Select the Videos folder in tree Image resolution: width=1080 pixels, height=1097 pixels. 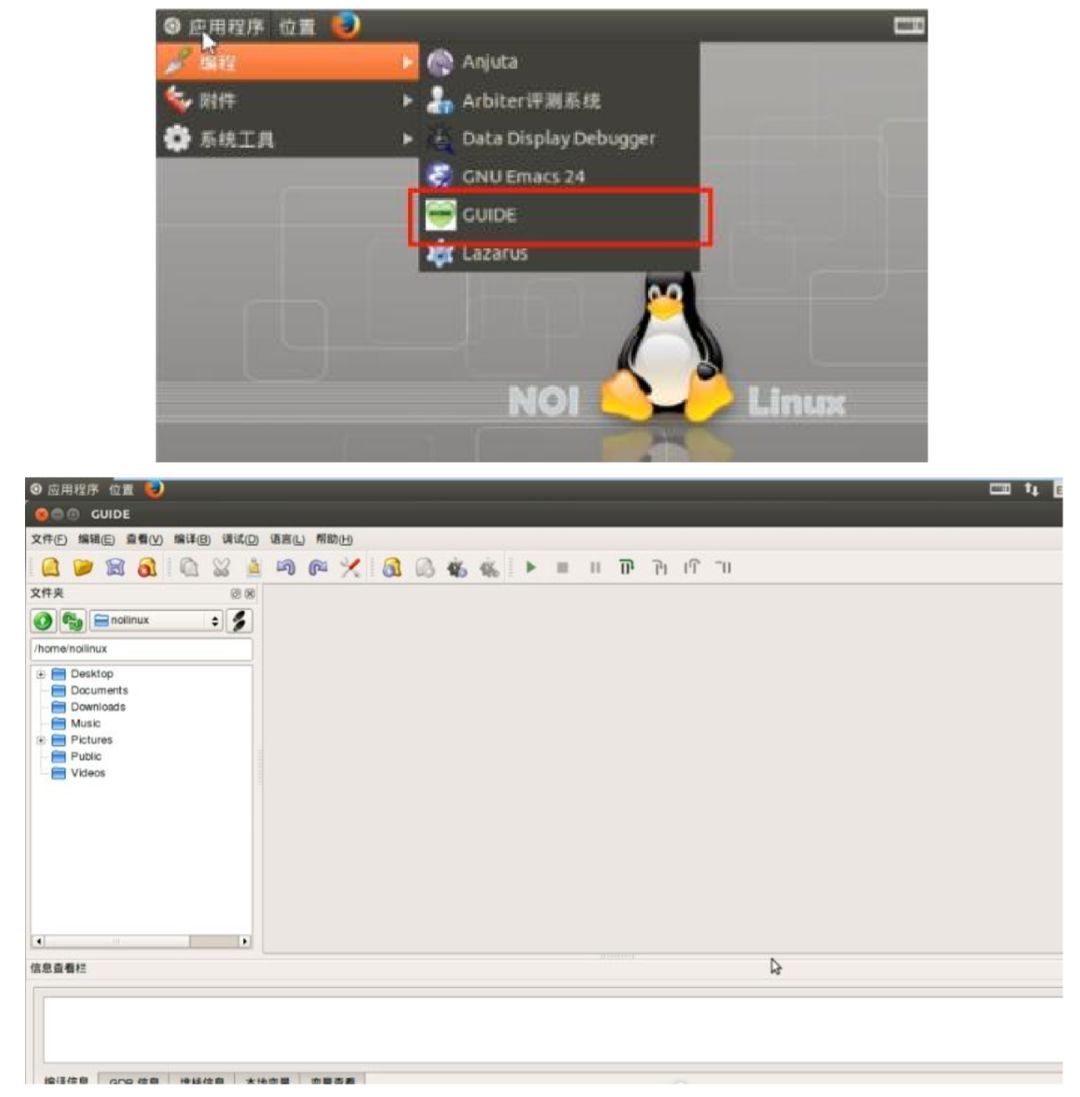click(x=88, y=773)
